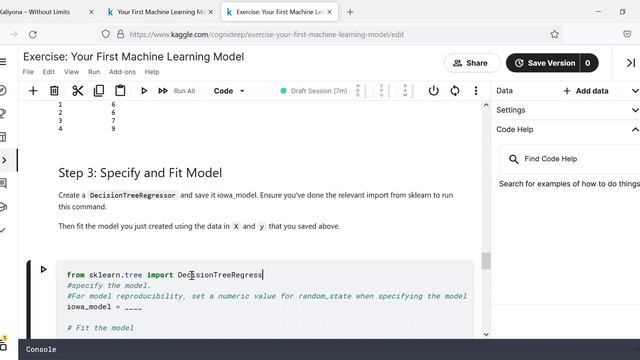Collapse the Code Help panel chevron

(635, 129)
